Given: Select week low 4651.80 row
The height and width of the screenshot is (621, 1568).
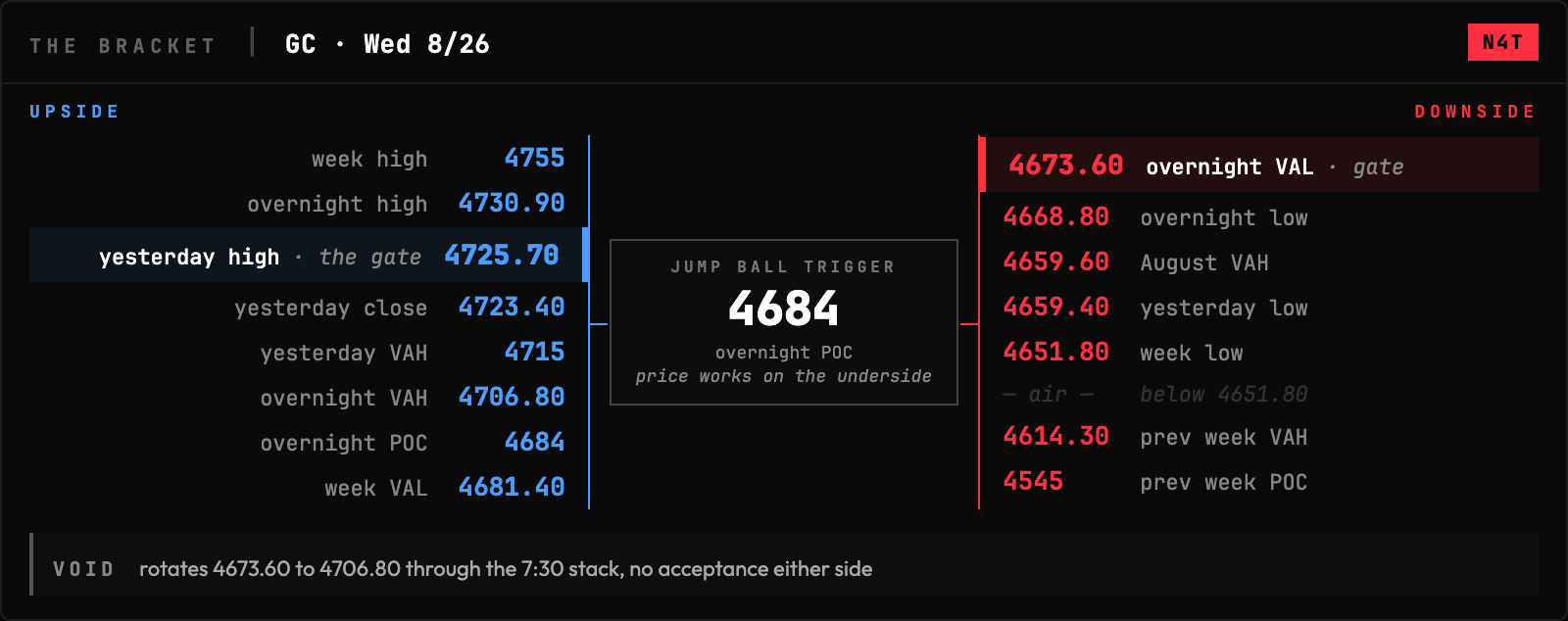Looking at the screenshot, I should click(1258, 352).
